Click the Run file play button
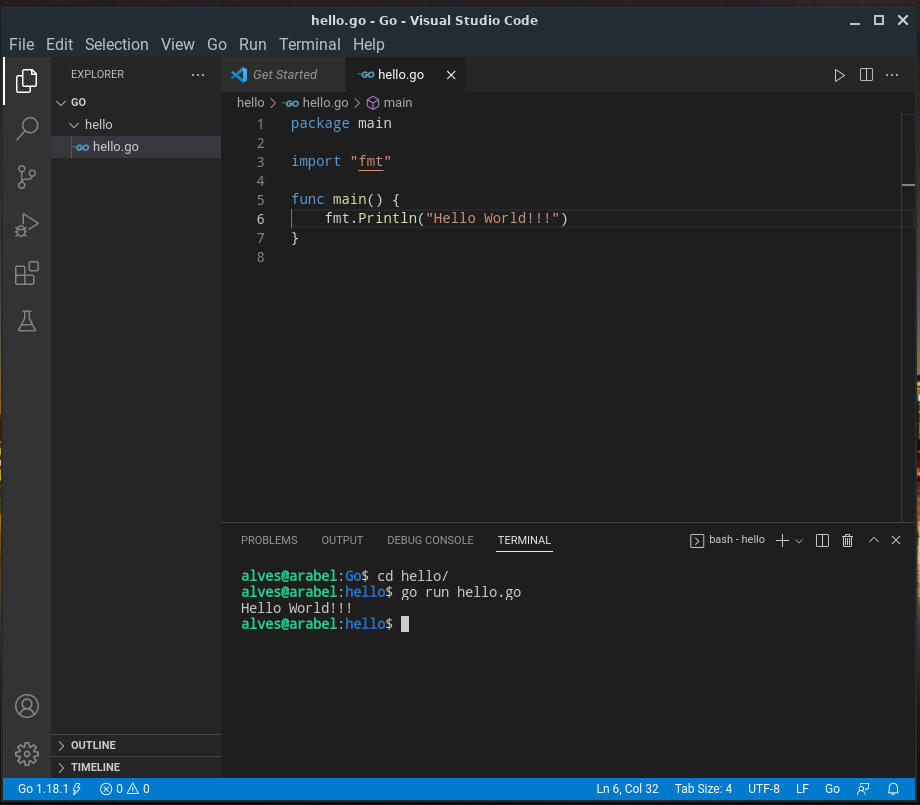This screenshot has height=805, width=920. coord(840,75)
